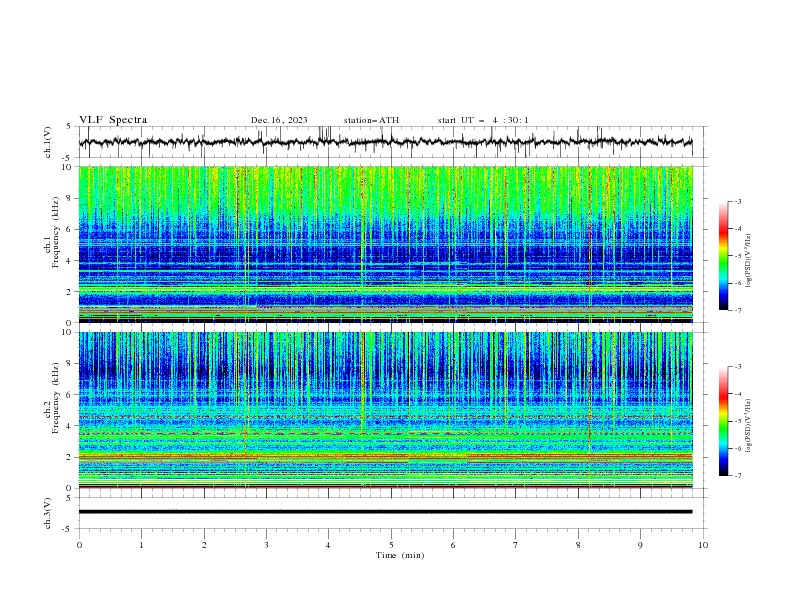Click time axis tick label '8'
Image resolution: width=792 pixels, height=612 pixels.
click(x=578, y=545)
